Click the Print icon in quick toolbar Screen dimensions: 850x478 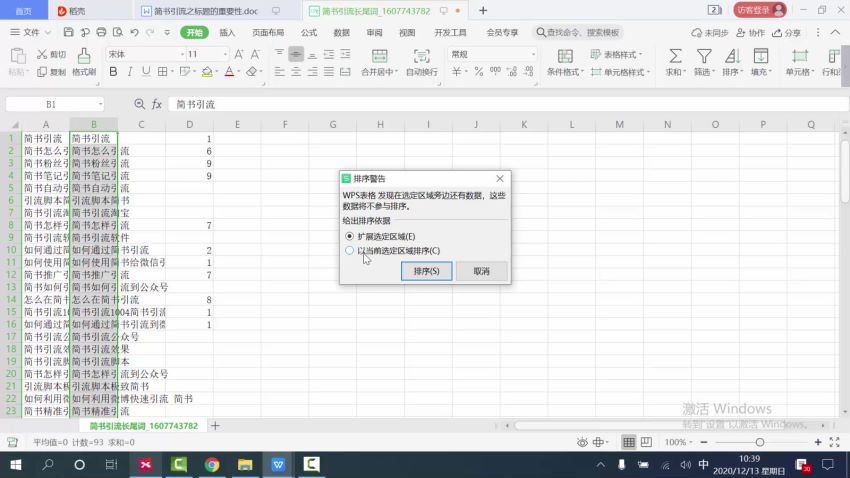pyautogui.click(x=101, y=33)
